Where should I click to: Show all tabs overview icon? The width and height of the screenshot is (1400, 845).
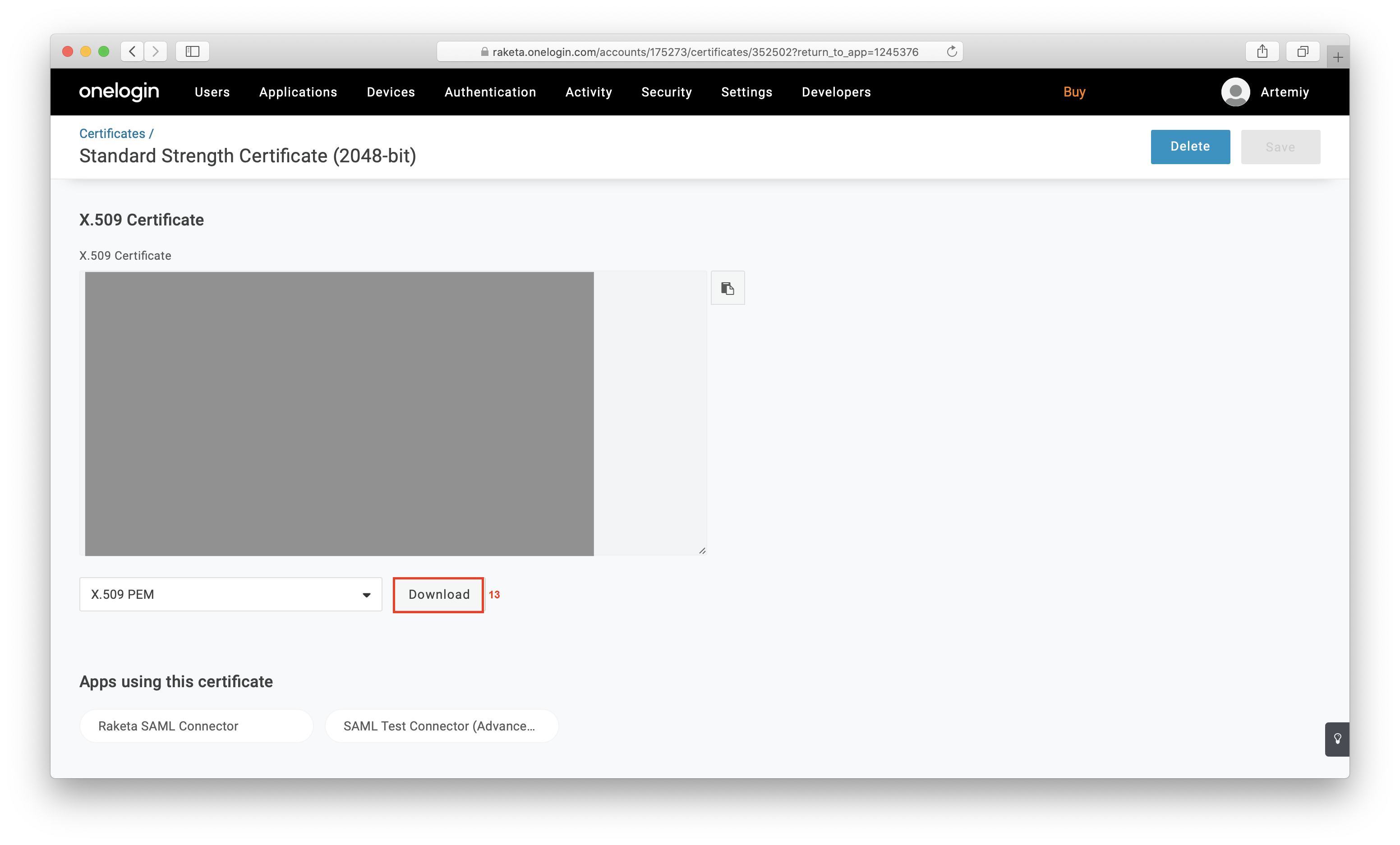(1302, 52)
